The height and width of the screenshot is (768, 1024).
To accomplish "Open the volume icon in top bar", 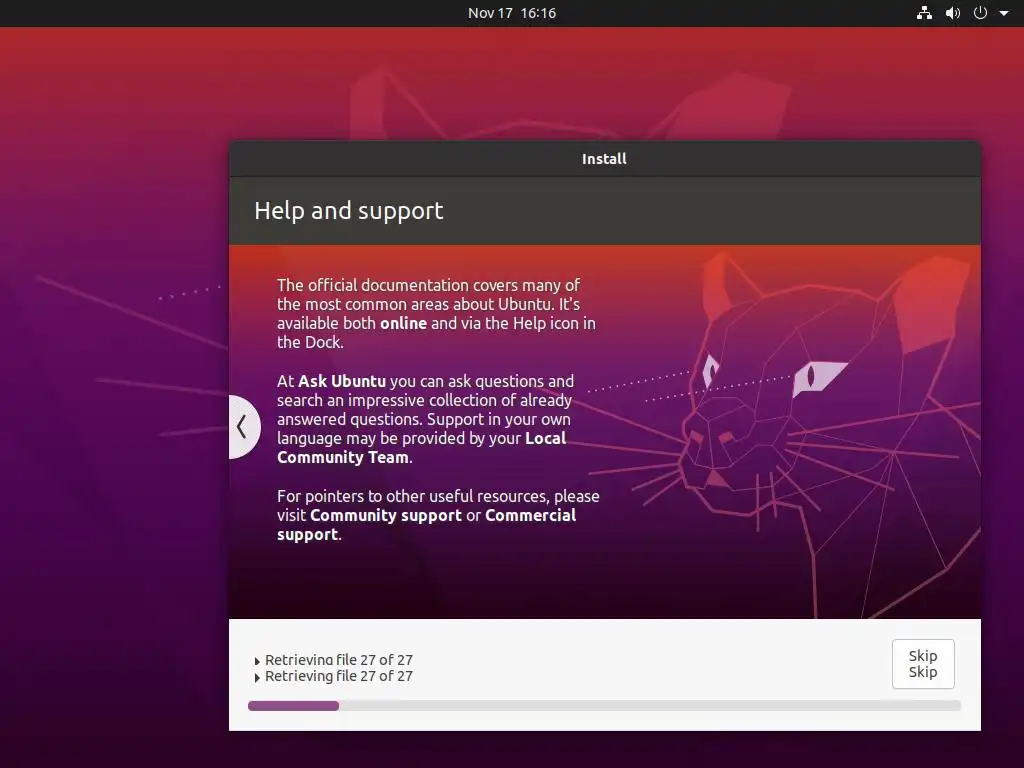I will [953, 13].
